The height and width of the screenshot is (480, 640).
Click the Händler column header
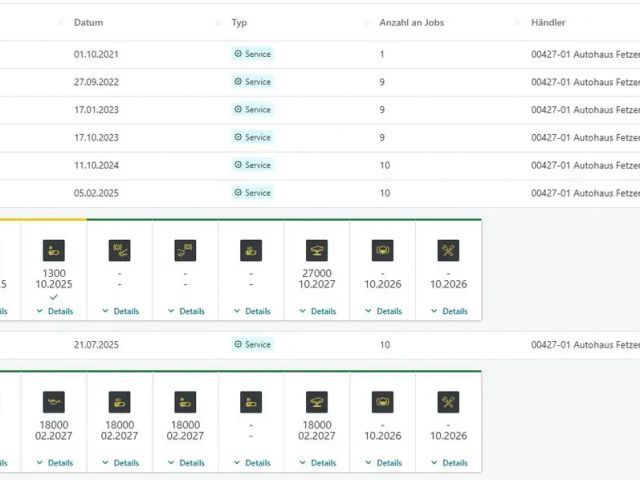coord(548,22)
